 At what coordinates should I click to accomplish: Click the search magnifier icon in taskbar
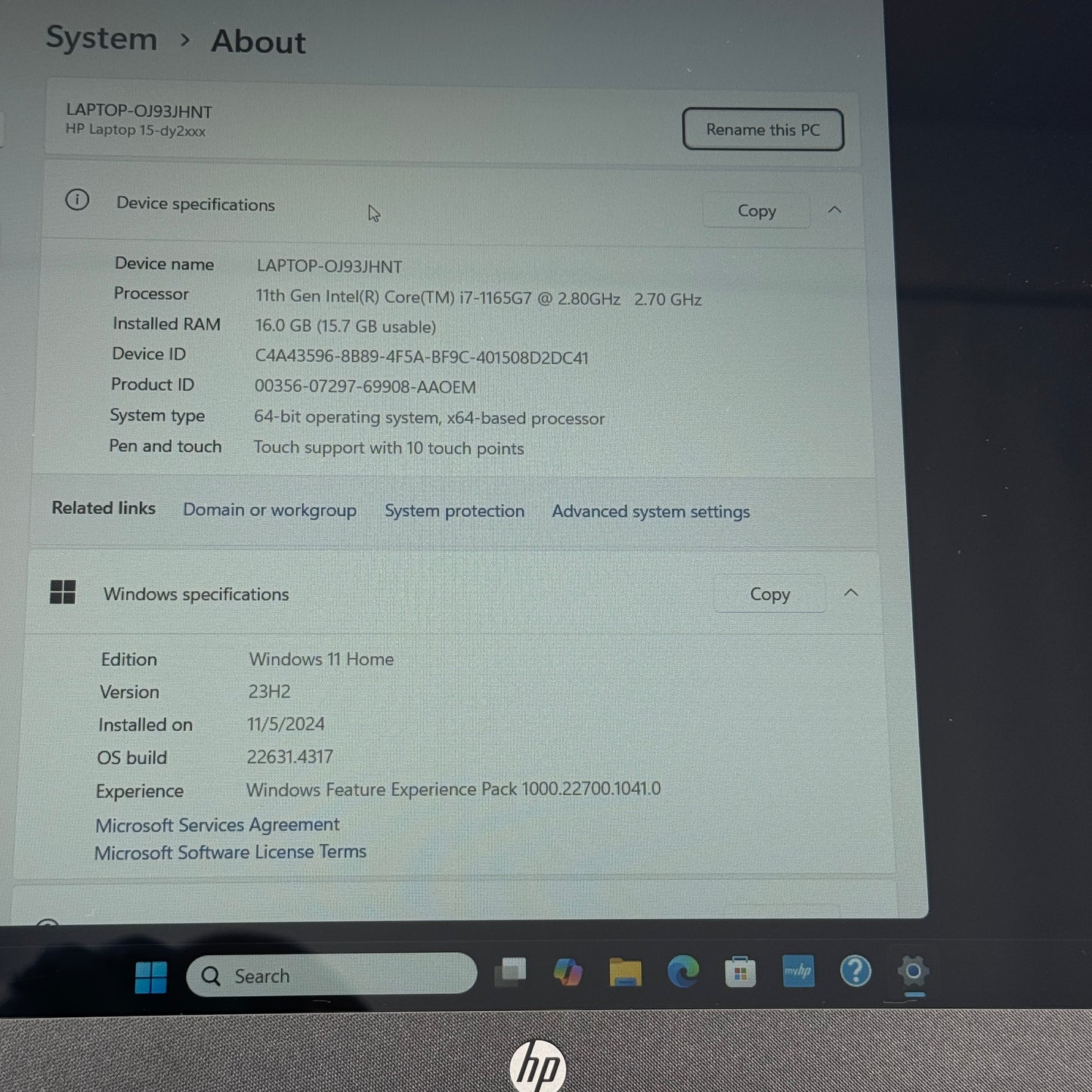(x=211, y=976)
